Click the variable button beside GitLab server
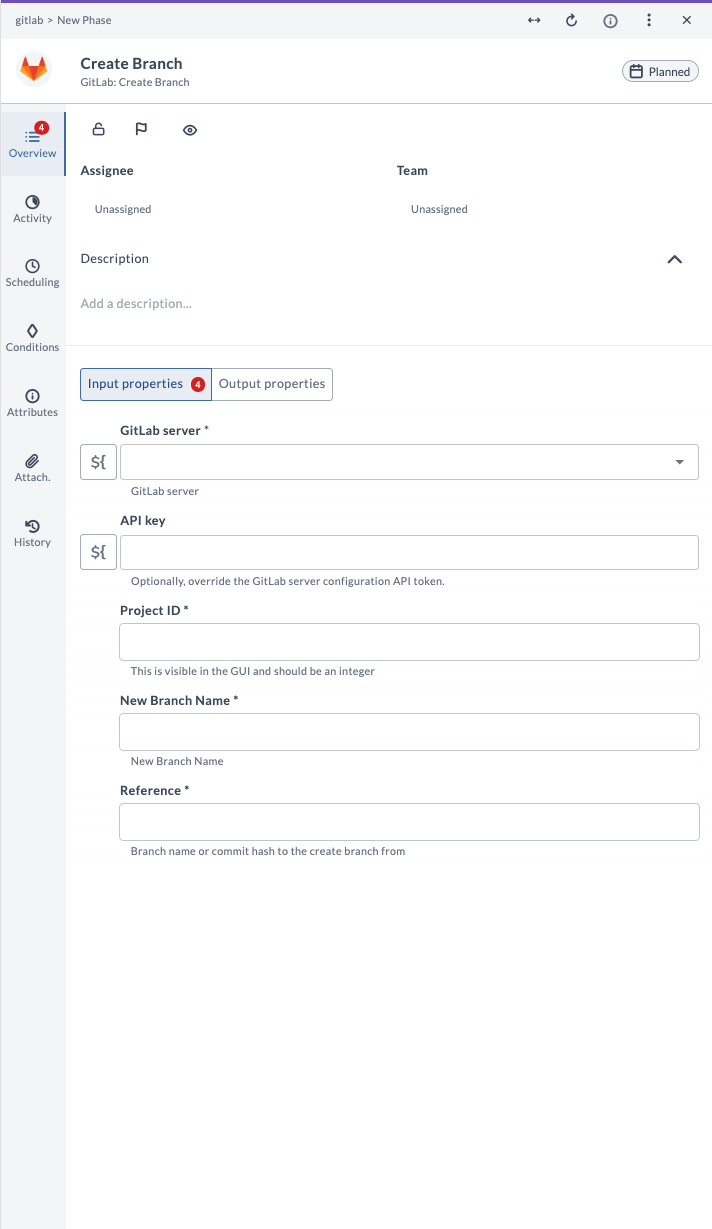 tap(98, 462)
